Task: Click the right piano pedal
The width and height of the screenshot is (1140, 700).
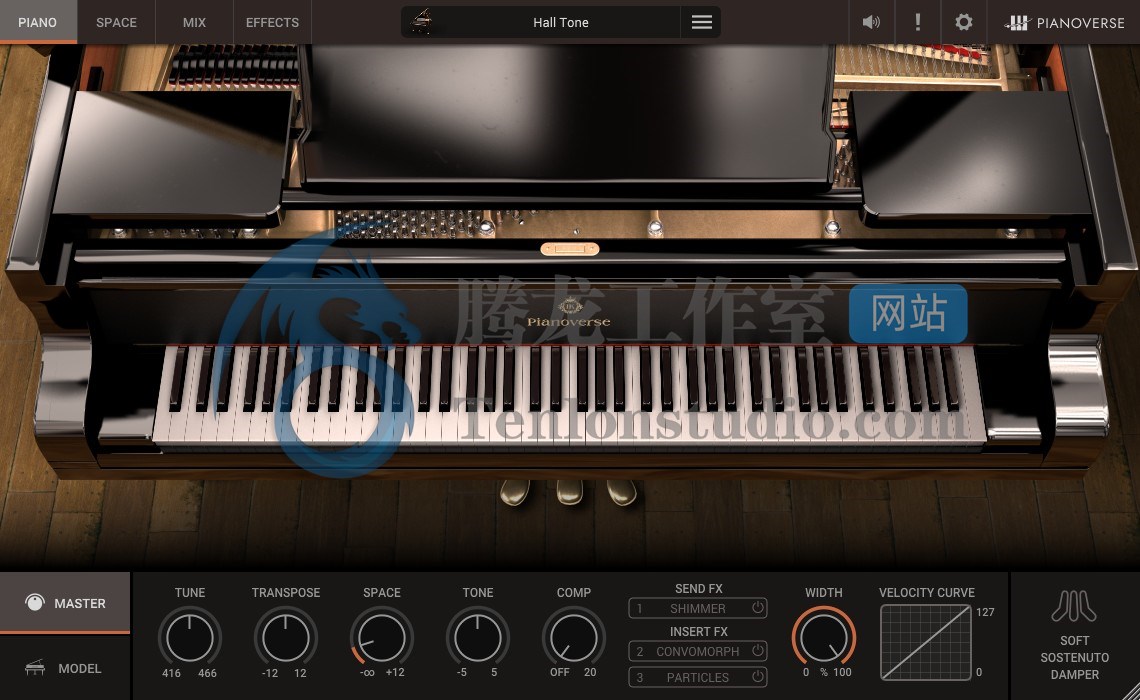Action: 622,492
